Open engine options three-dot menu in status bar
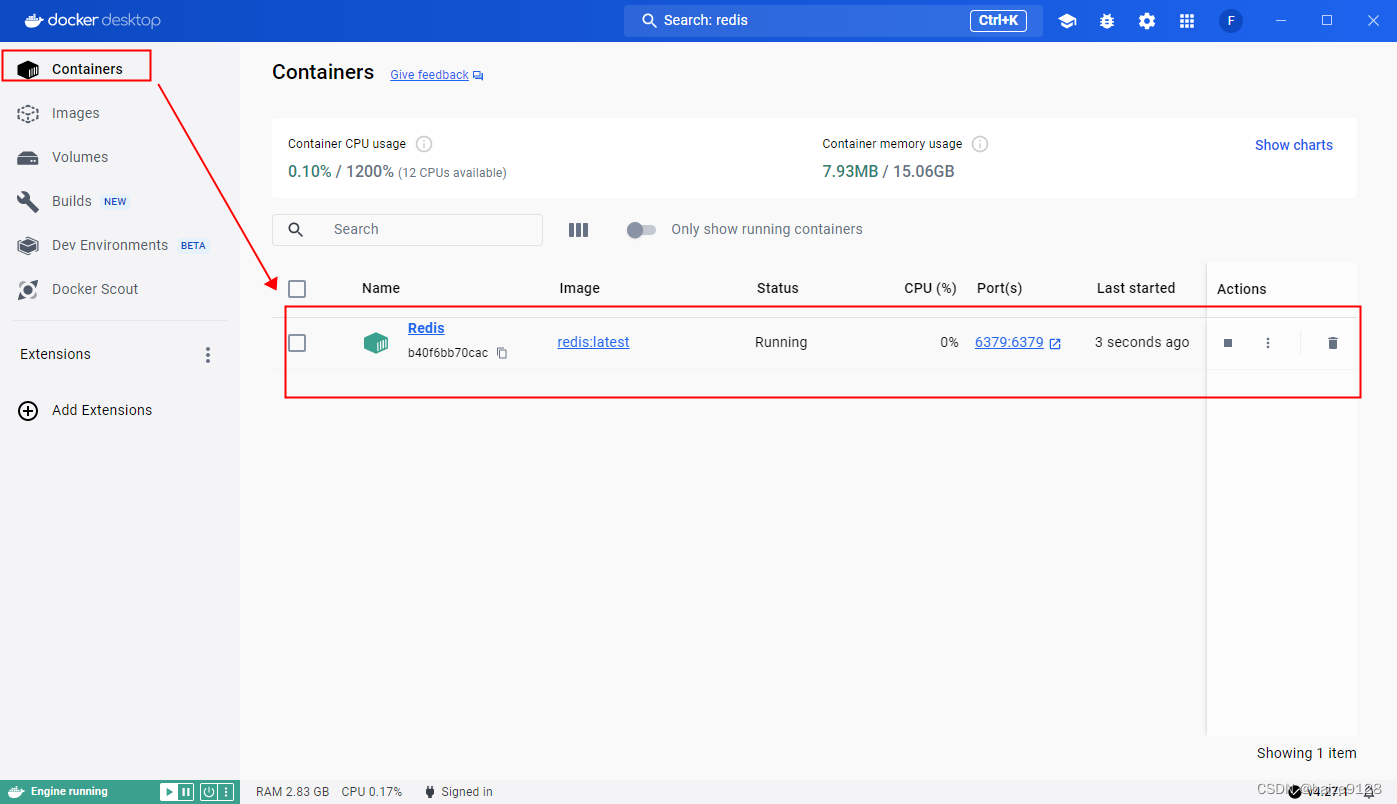1397x804 pixels. 227,792
